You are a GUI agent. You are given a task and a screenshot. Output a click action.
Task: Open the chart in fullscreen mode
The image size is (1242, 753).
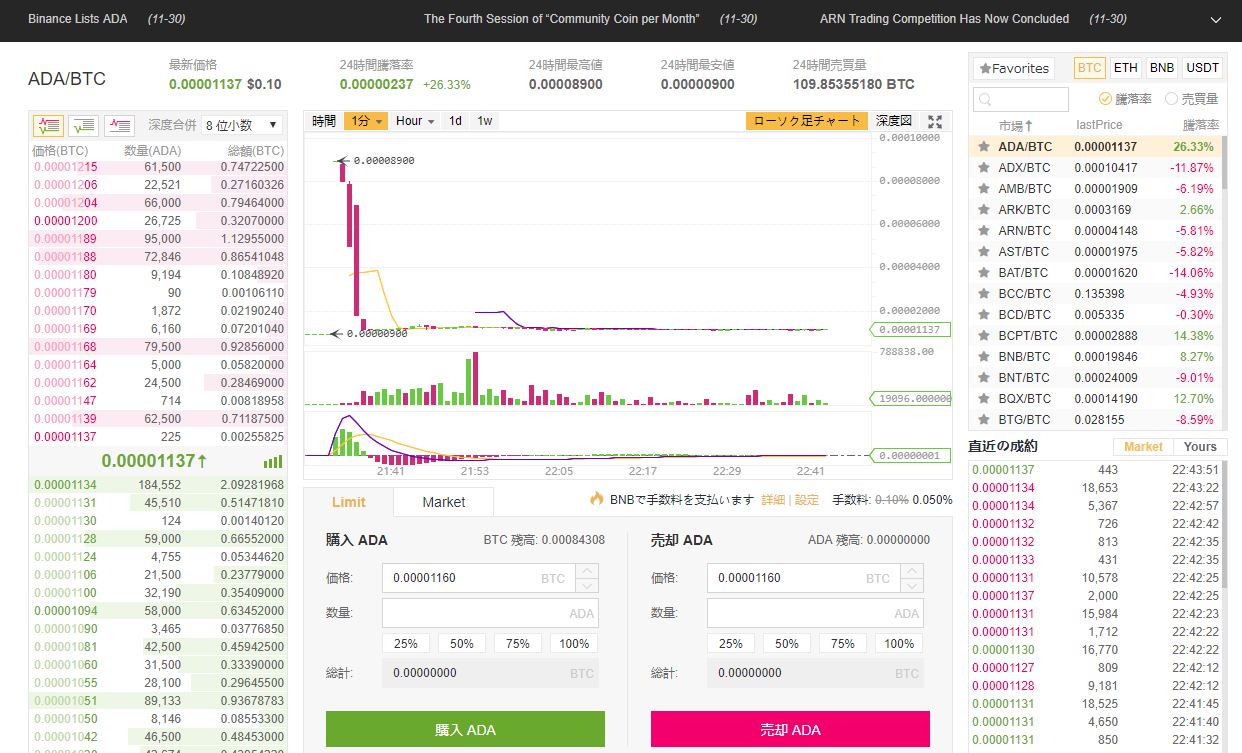point(935,121)
